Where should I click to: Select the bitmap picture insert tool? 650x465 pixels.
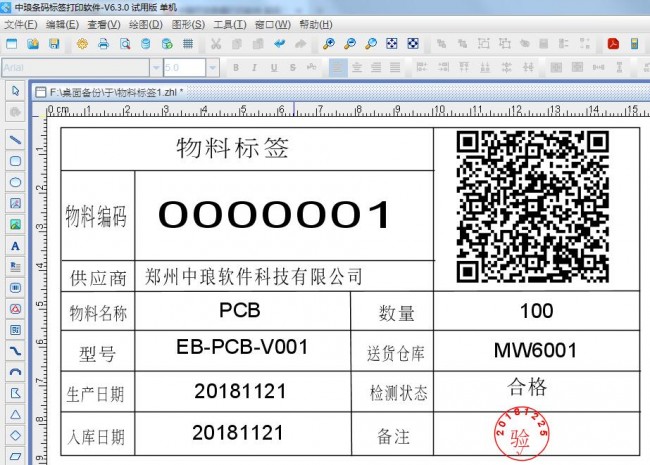pos(15,225)
